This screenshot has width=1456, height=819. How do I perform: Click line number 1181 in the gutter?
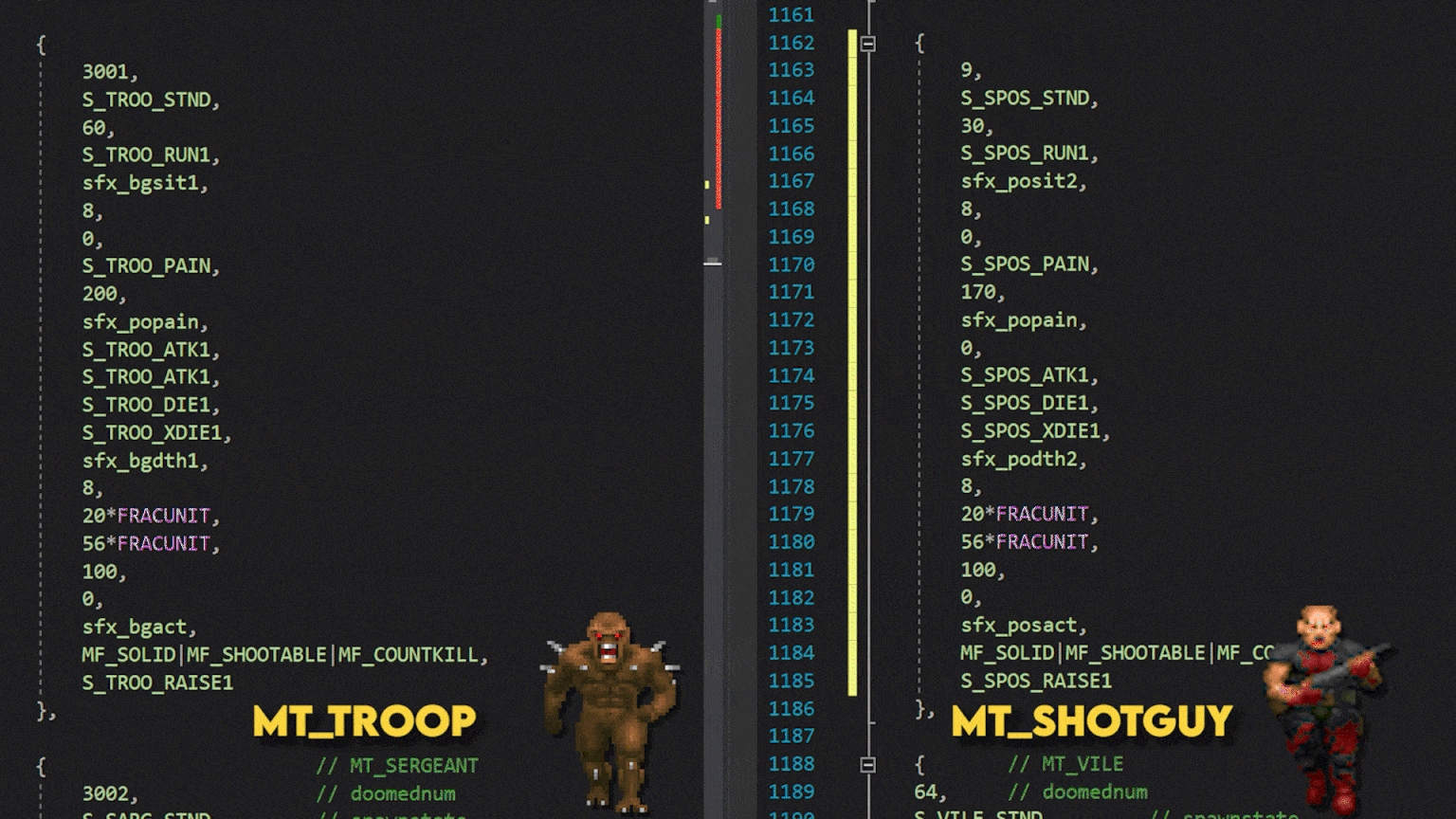[792, 570]
